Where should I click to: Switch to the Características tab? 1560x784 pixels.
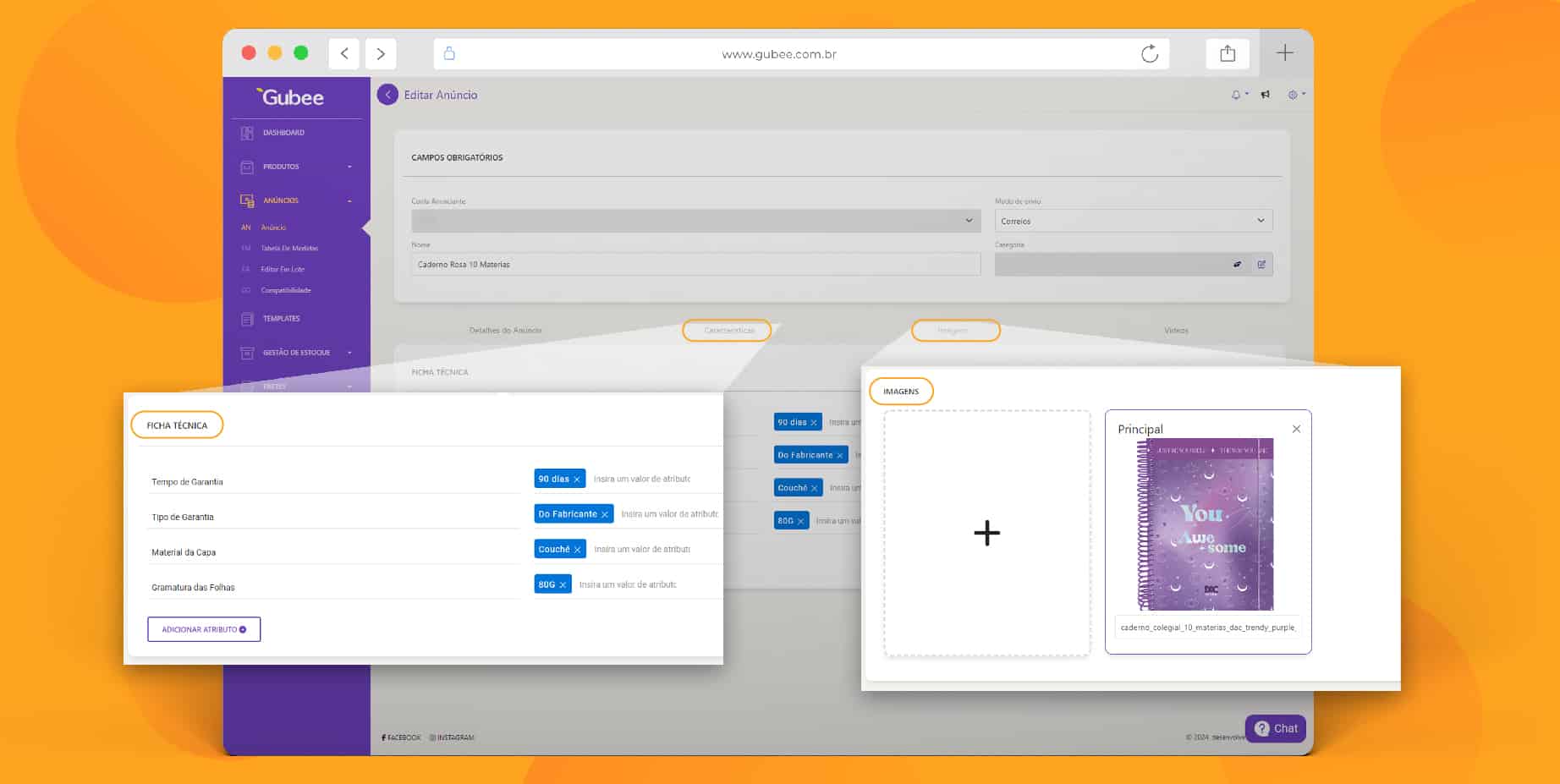coord(728,331)
